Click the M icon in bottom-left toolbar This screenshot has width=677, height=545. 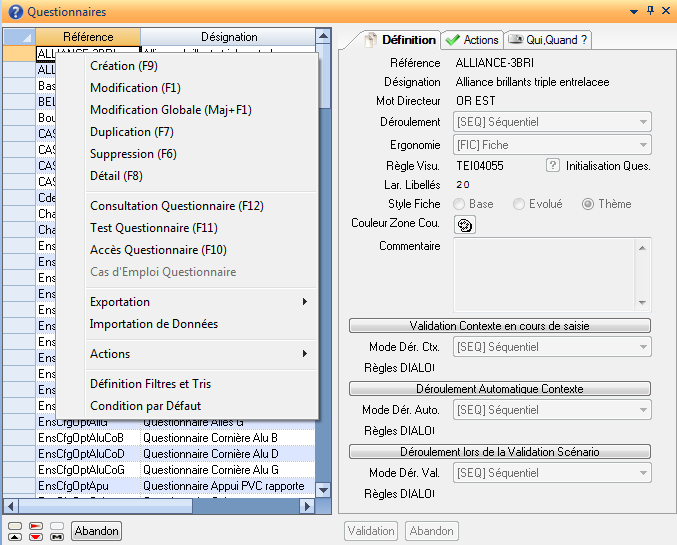pos(57,536)
